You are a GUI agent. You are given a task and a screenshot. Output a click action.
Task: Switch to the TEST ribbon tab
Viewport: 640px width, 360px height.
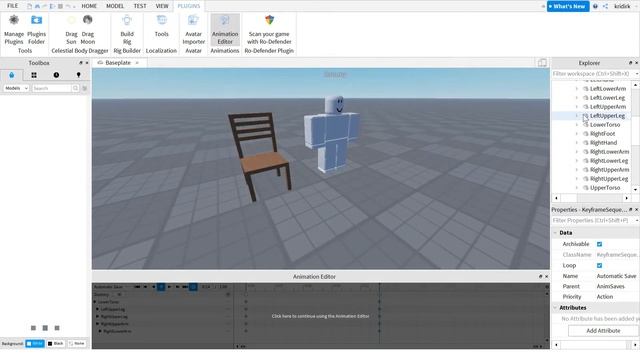(140, 6)
